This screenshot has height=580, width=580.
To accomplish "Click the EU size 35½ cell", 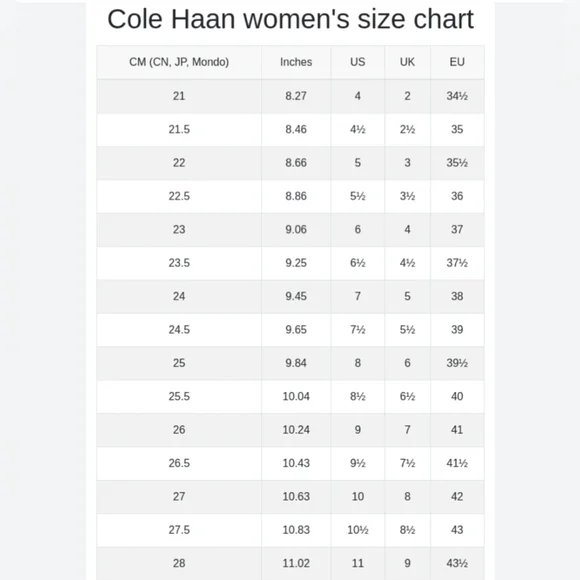I will [x=457, y=163].
